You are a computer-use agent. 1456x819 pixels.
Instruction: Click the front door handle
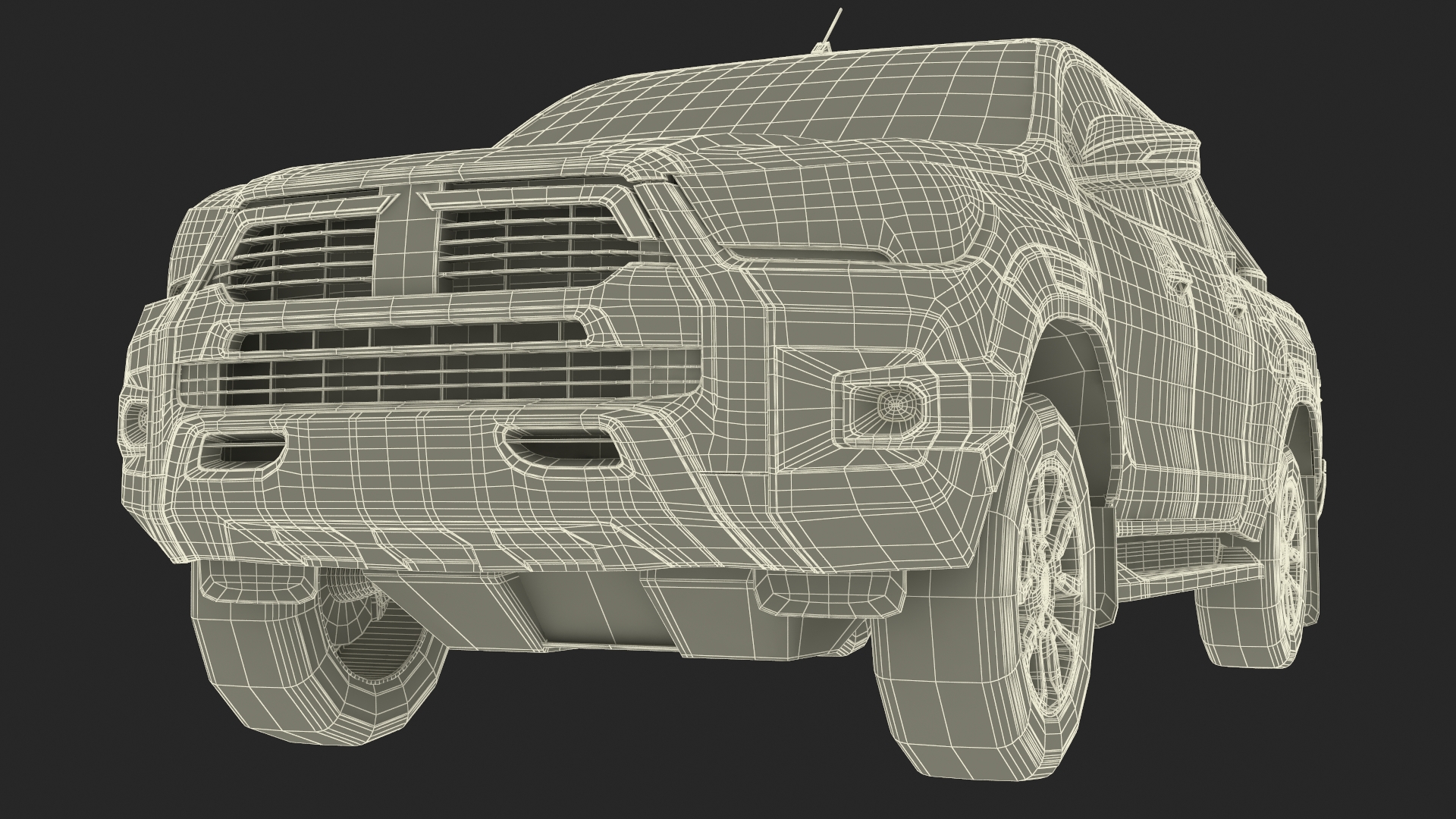(1181, 282)
